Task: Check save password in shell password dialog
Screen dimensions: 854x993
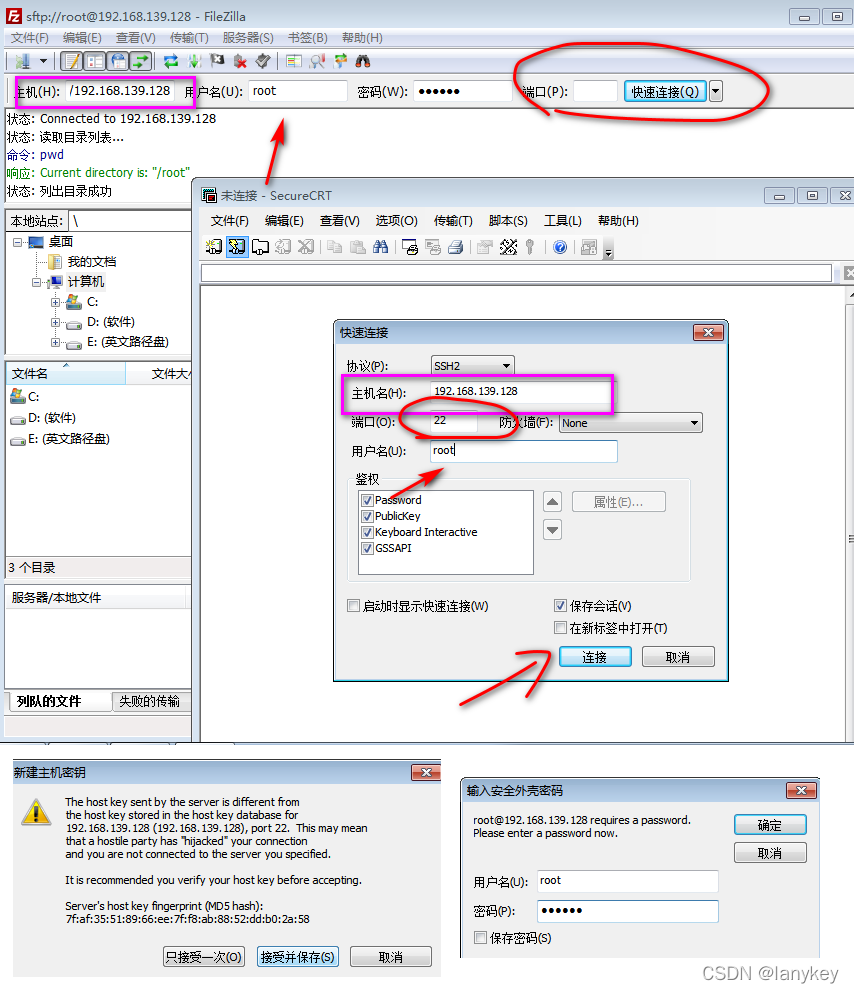Action: pos(480,937)
